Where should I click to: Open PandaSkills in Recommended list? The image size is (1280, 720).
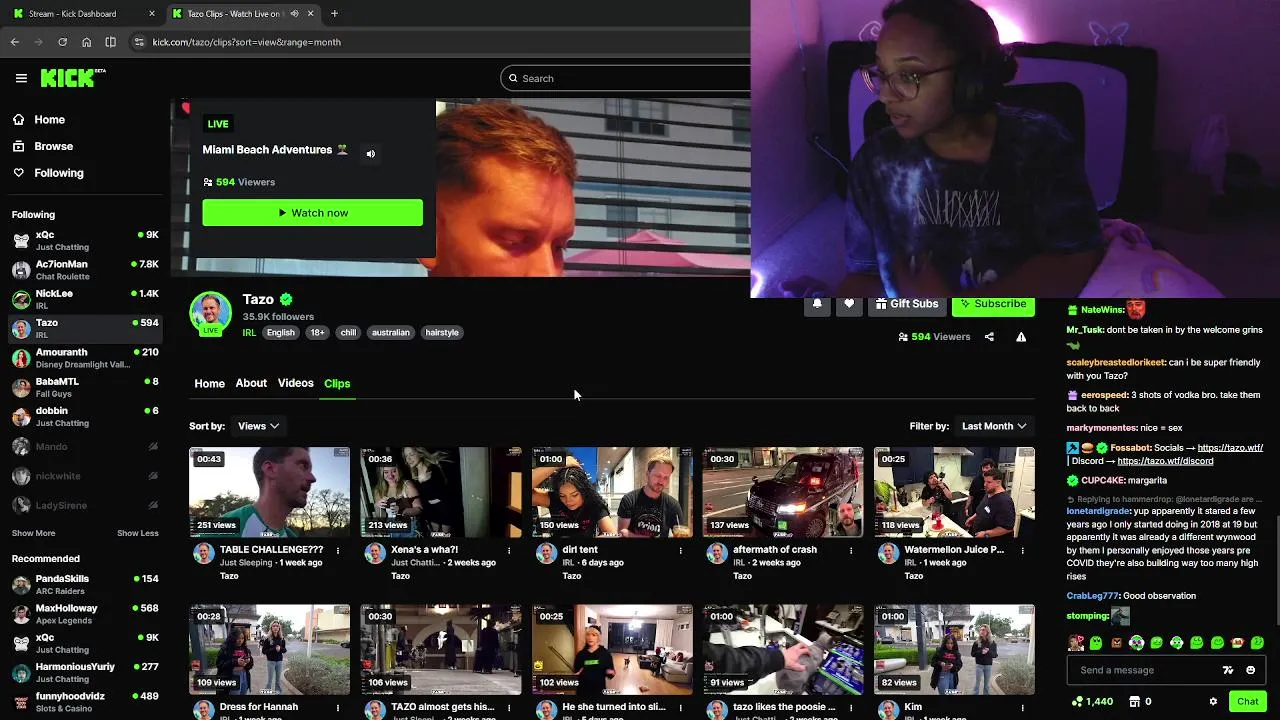point(85,584)
